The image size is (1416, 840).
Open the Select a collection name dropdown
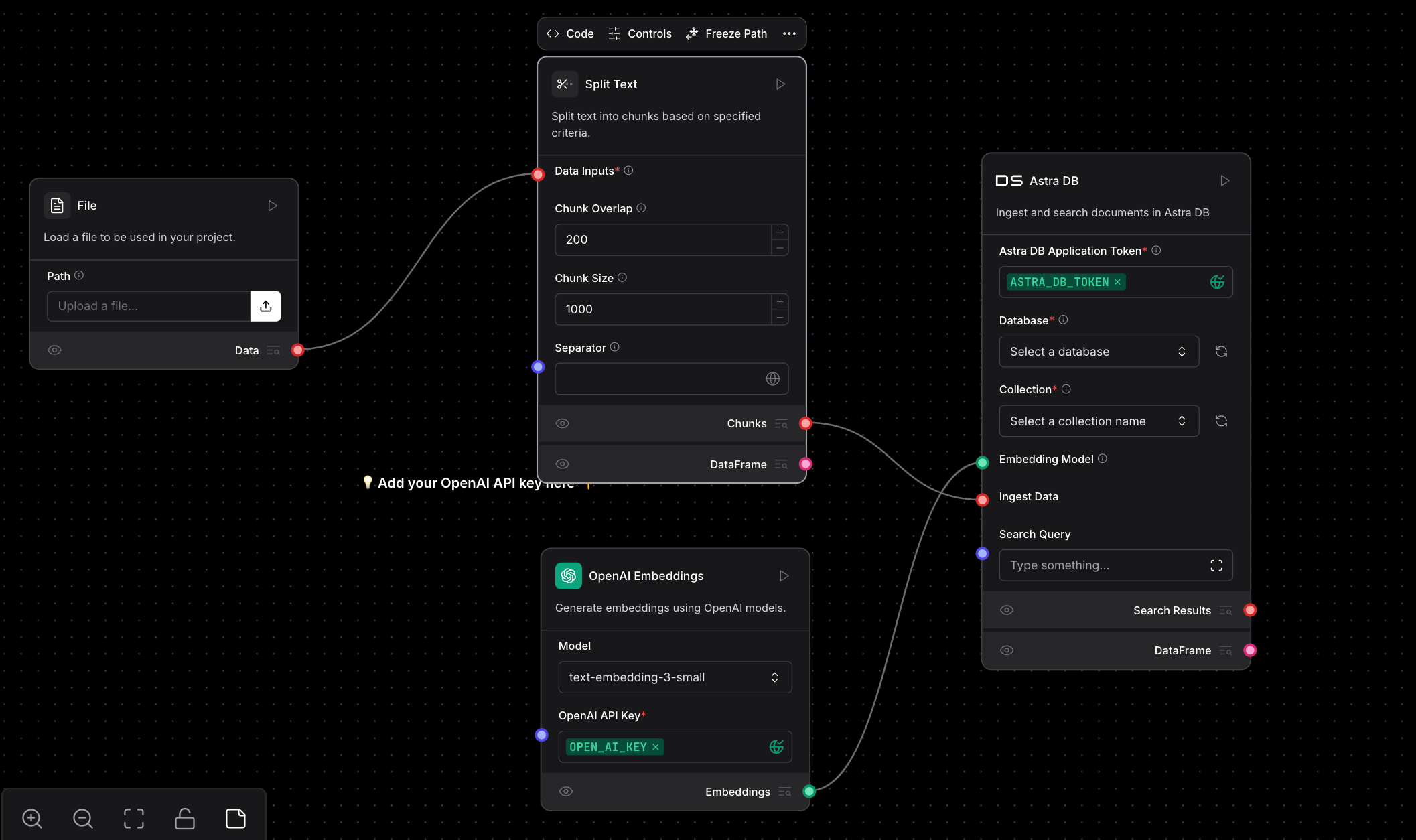pyautogui.click(x=1099, y=421)
